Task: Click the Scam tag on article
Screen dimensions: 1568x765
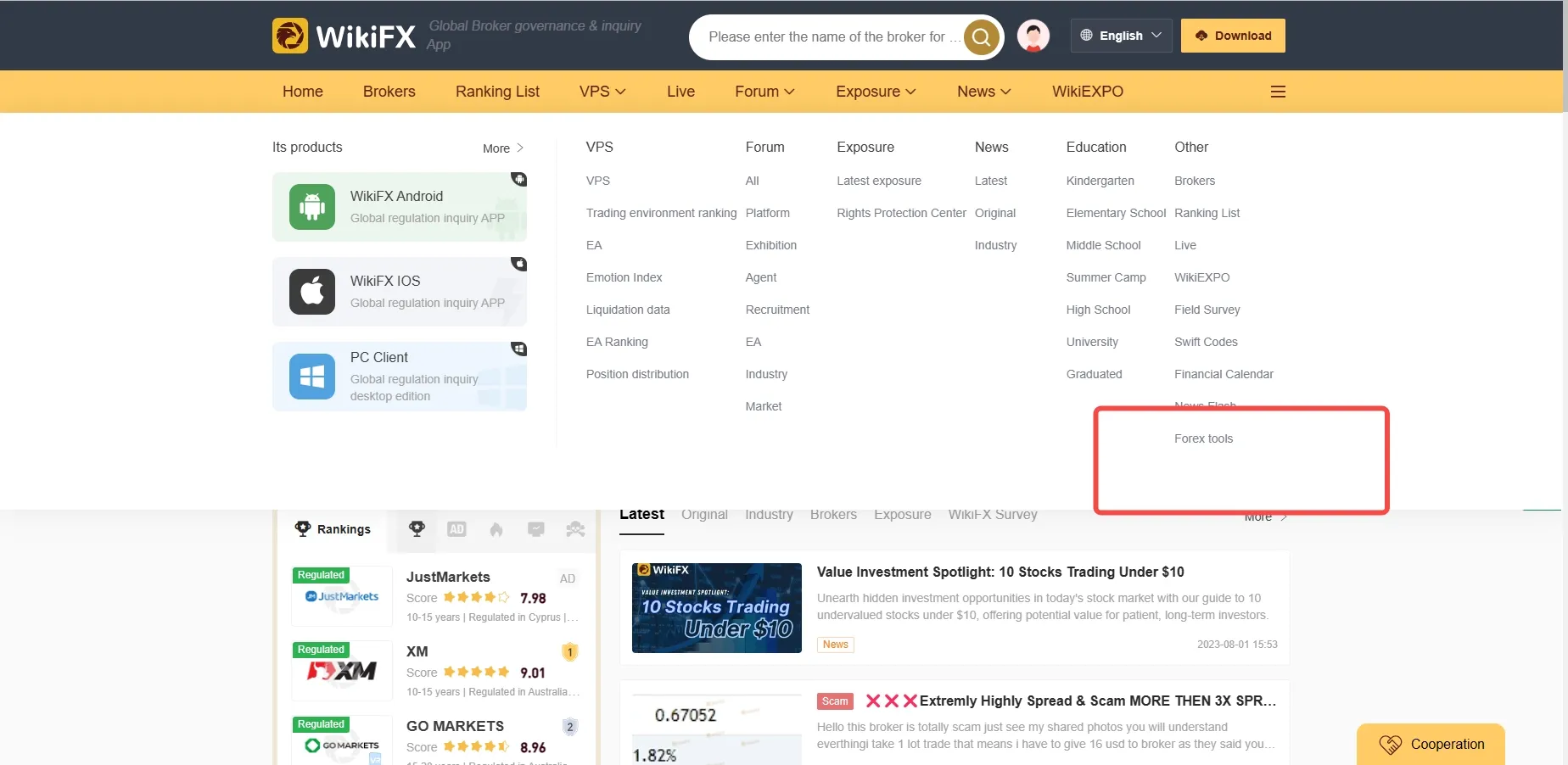Action: coord(835,701)
